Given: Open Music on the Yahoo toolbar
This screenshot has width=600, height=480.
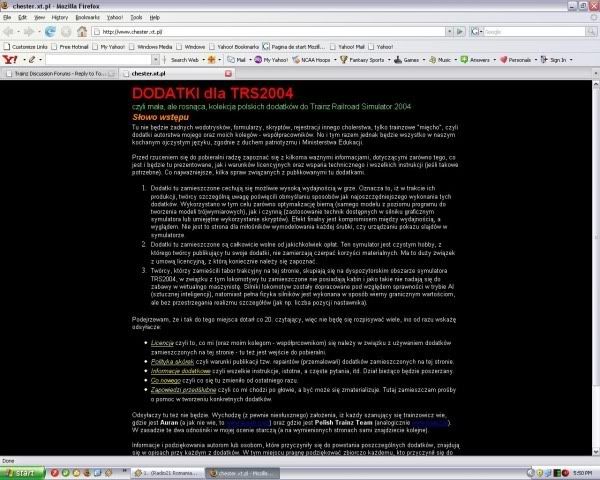Looking at the screenshot, I should pyautogui.click(x=440, y=60).
